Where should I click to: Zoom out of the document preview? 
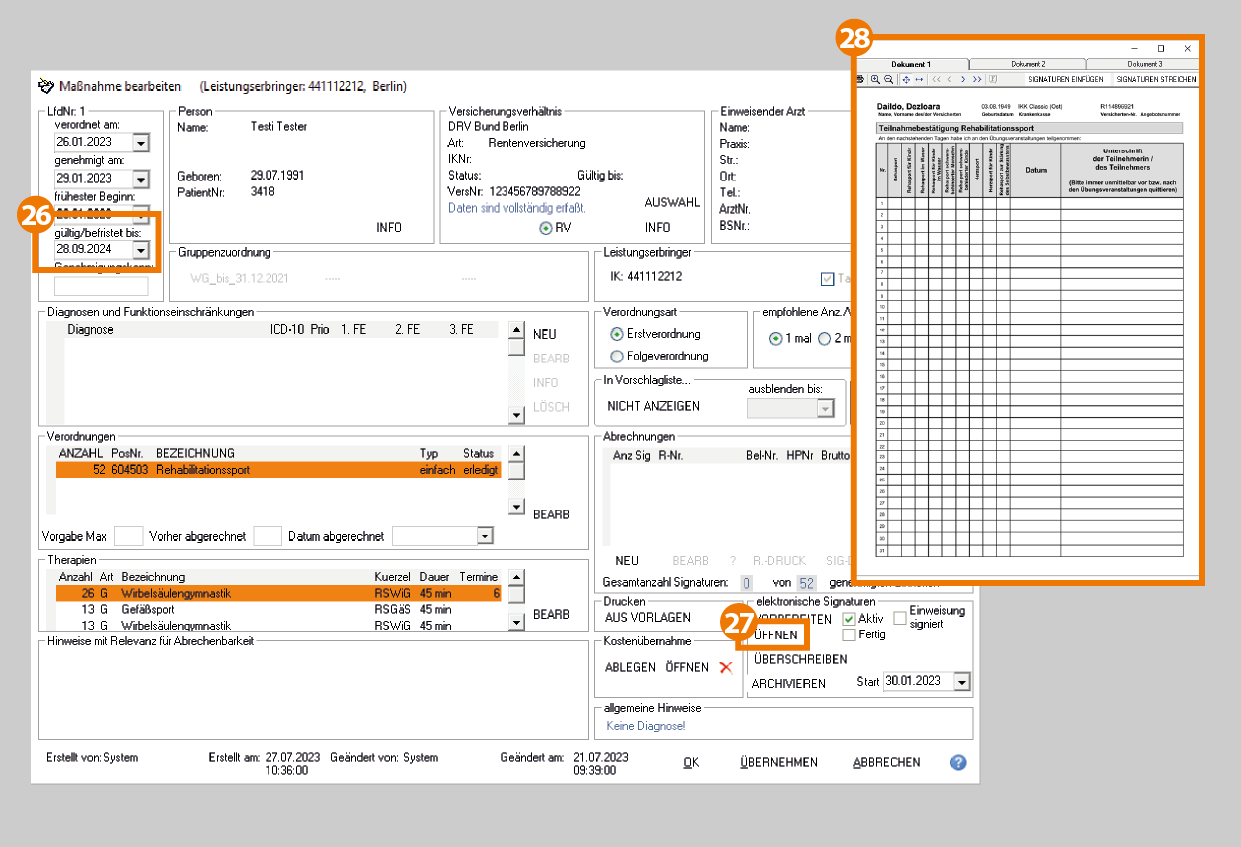click(x=888, y=79)
